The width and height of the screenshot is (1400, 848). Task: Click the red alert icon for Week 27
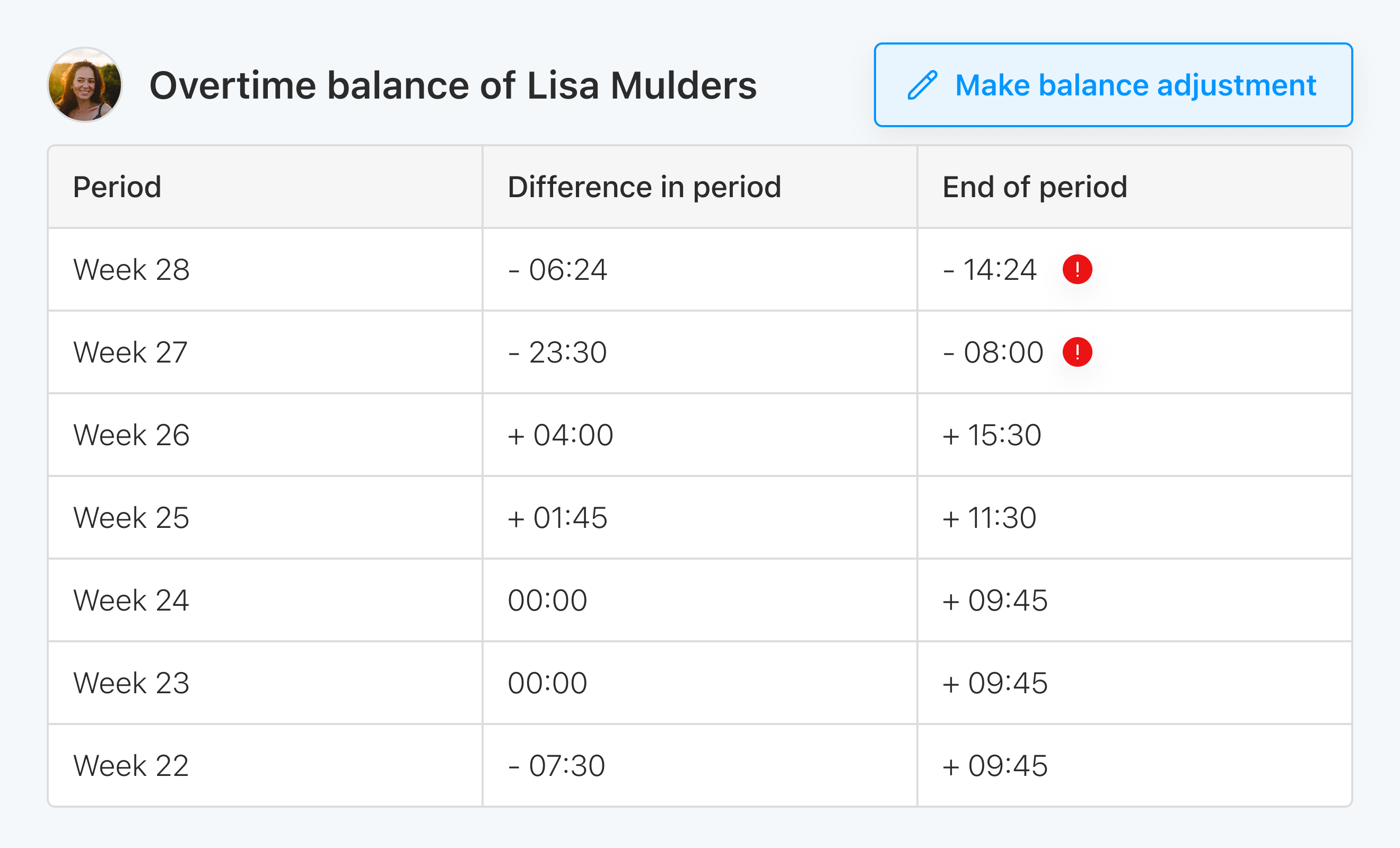(x=1077, y=352)
